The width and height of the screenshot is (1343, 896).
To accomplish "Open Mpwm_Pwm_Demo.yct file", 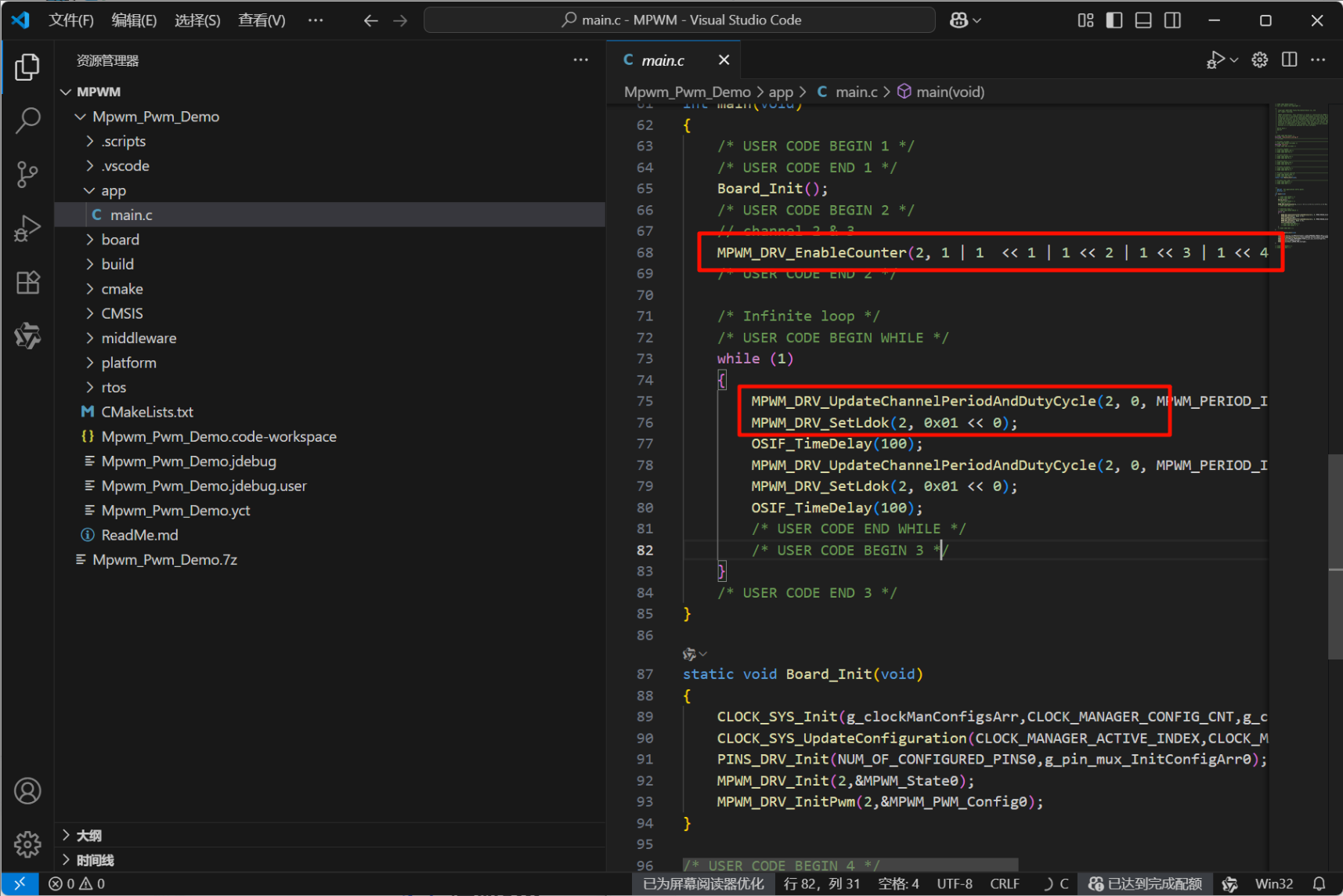I will pos(330,511).
